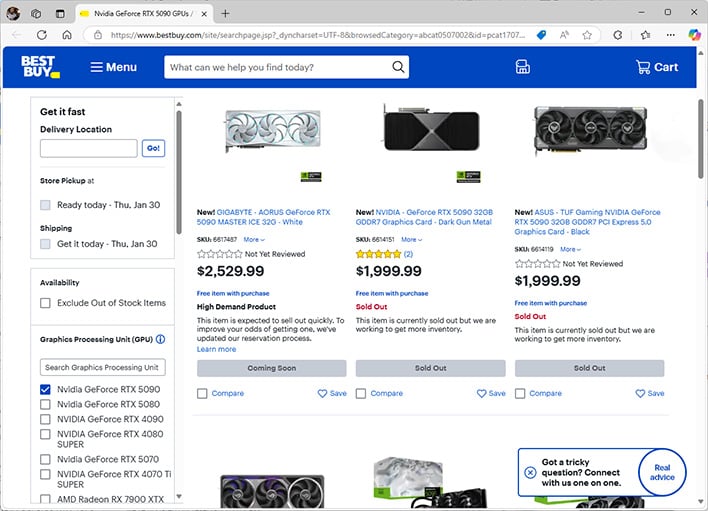
Task: Click the Go! delivery button
Action: [x=153, y=148]
